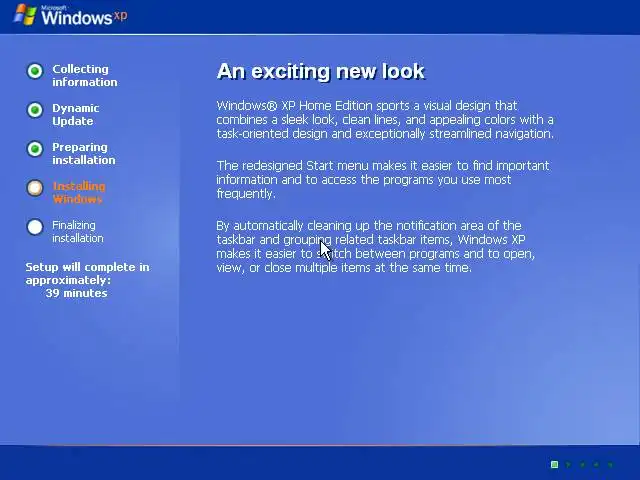Select the Preparing installation step bullet
Image resolution: width=640 pixels, height=480 pixels.
(x=35, y=149)
